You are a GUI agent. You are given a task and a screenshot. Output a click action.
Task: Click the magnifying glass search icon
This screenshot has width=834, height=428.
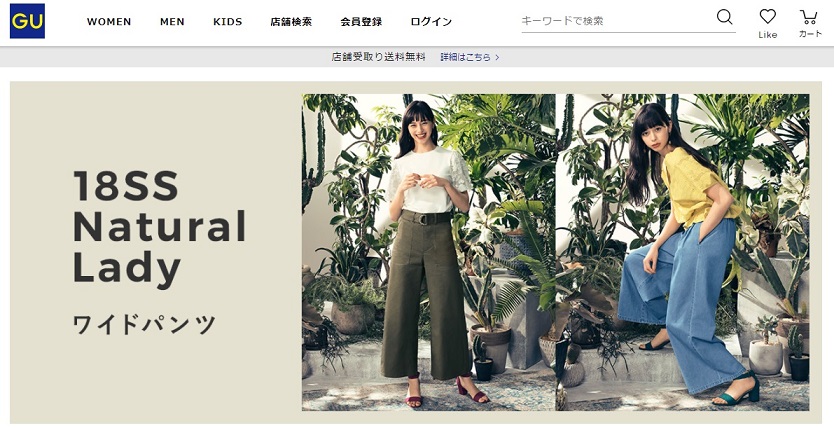pos(724,17)
